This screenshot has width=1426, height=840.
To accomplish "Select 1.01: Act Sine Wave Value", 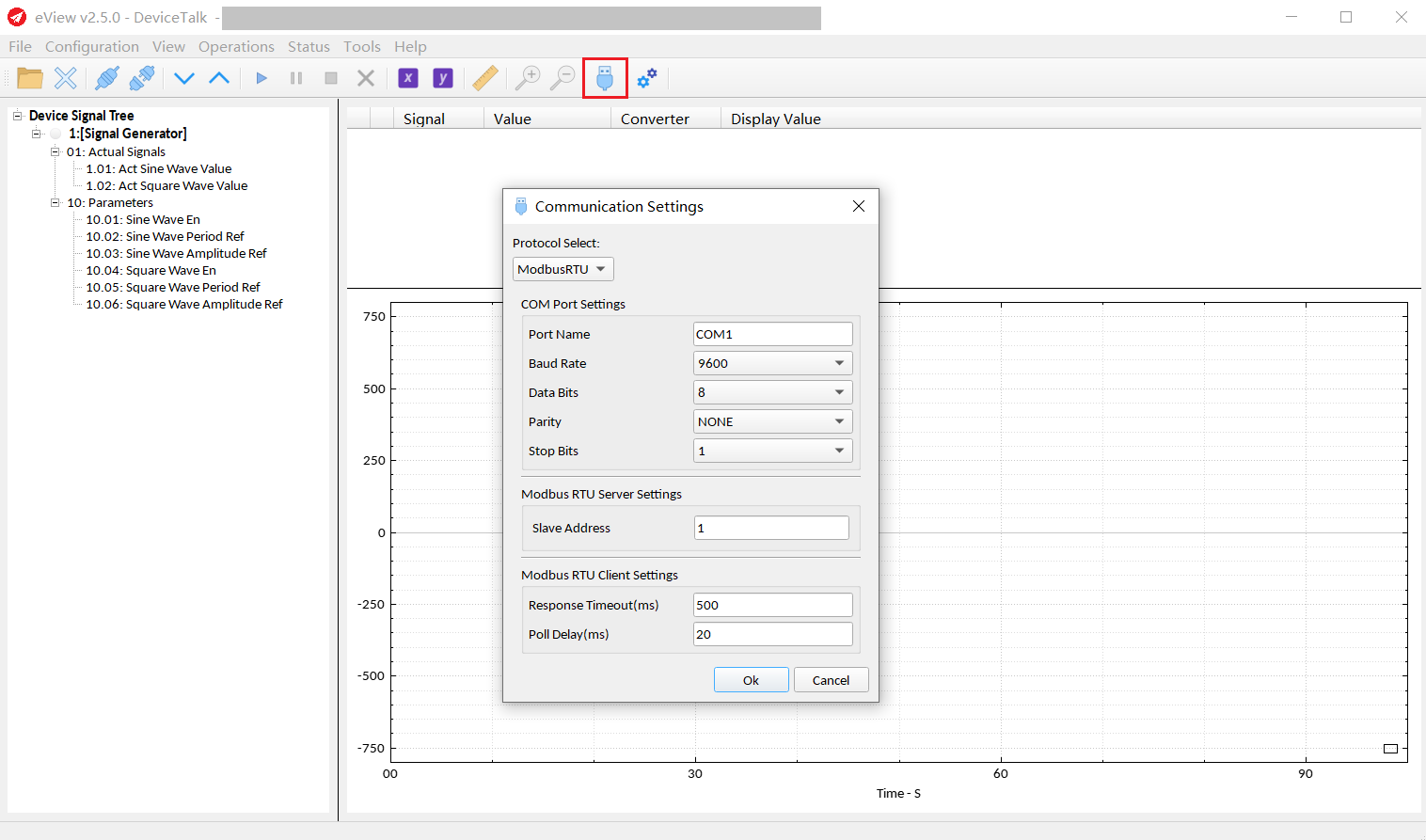I will pyautogui.click(x=159, y=168).
